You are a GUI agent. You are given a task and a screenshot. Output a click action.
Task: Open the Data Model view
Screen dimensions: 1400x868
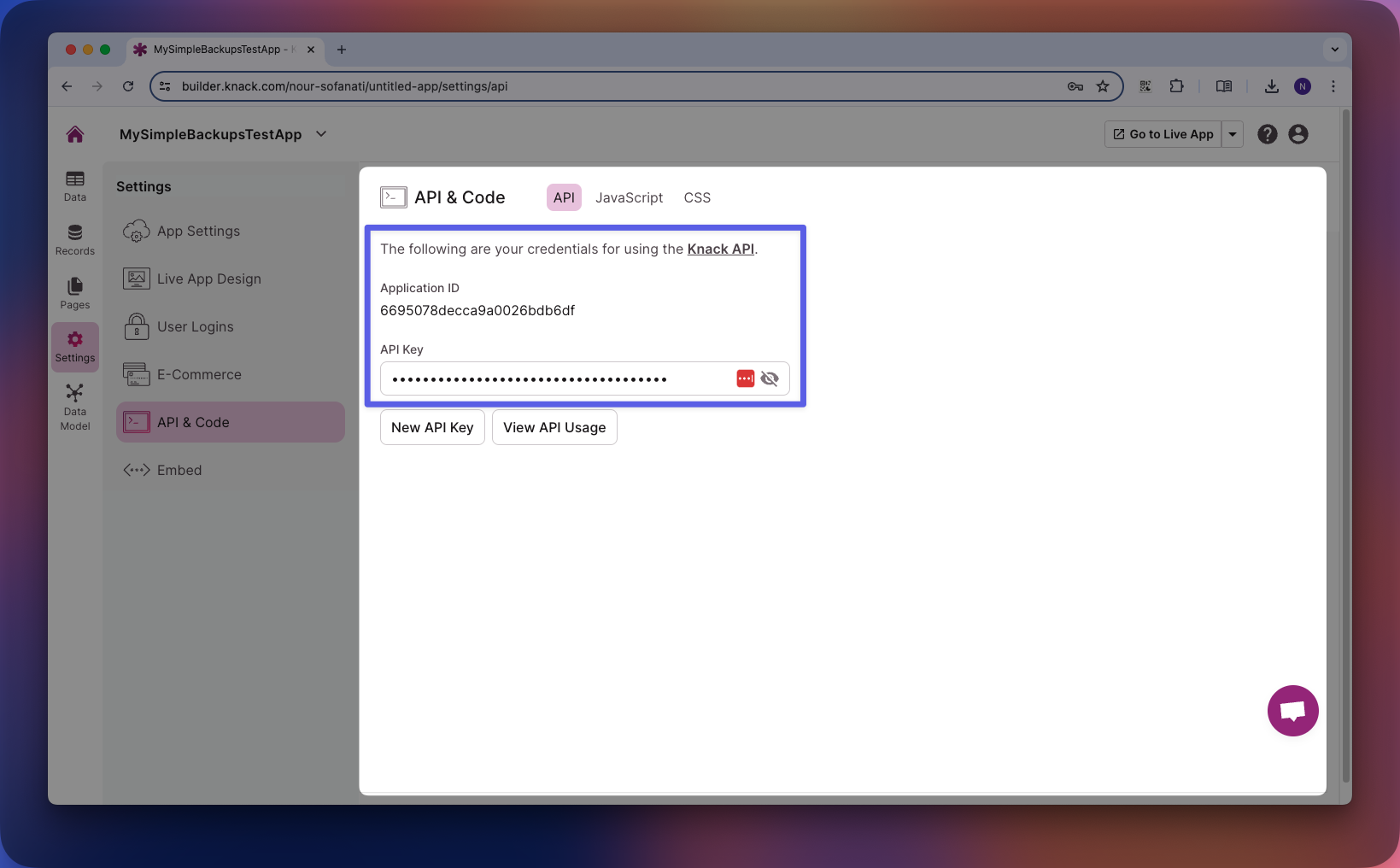[x=75, y=407]
